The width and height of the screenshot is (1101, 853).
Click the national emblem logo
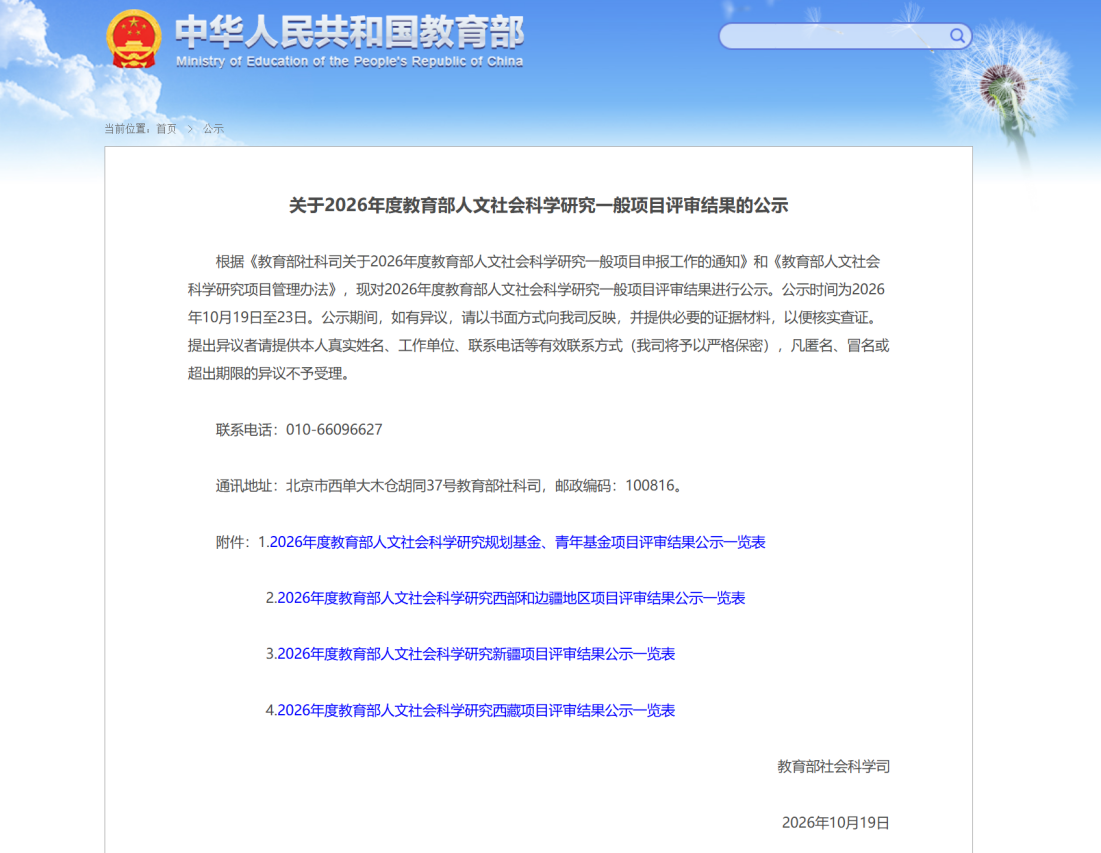click(x=133, y=39)
